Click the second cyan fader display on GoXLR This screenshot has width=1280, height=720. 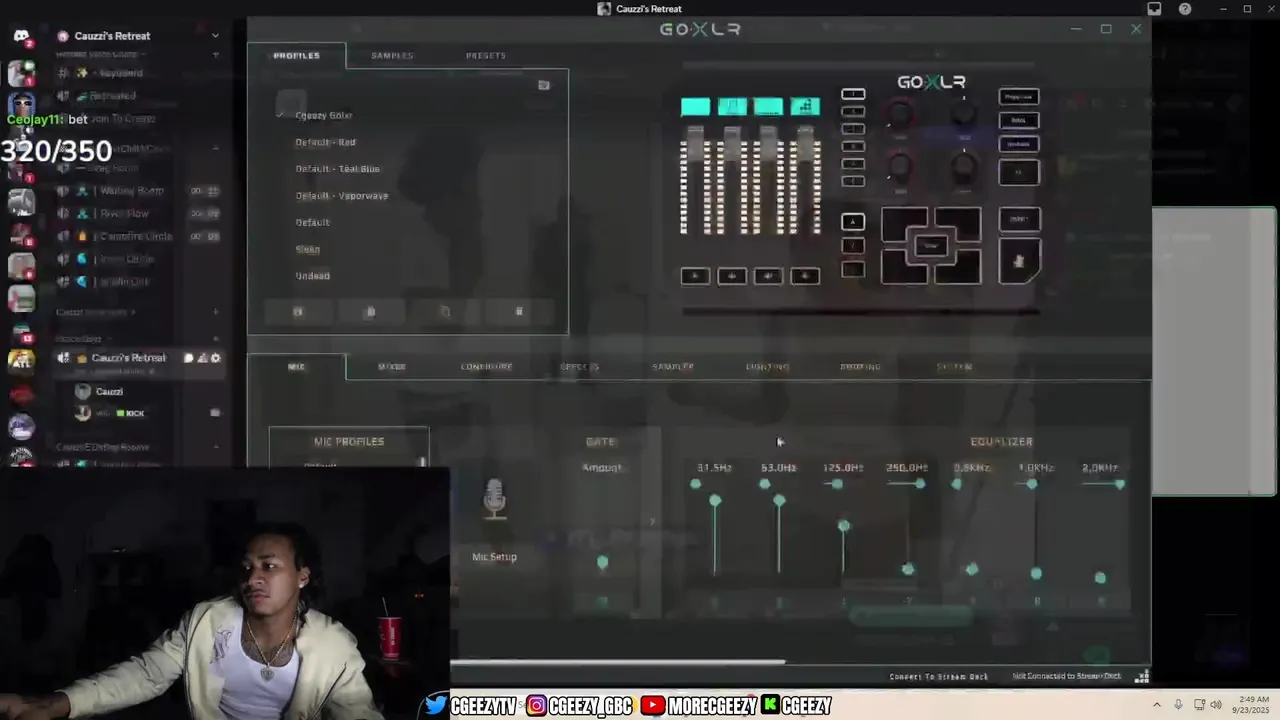[732, 107]
